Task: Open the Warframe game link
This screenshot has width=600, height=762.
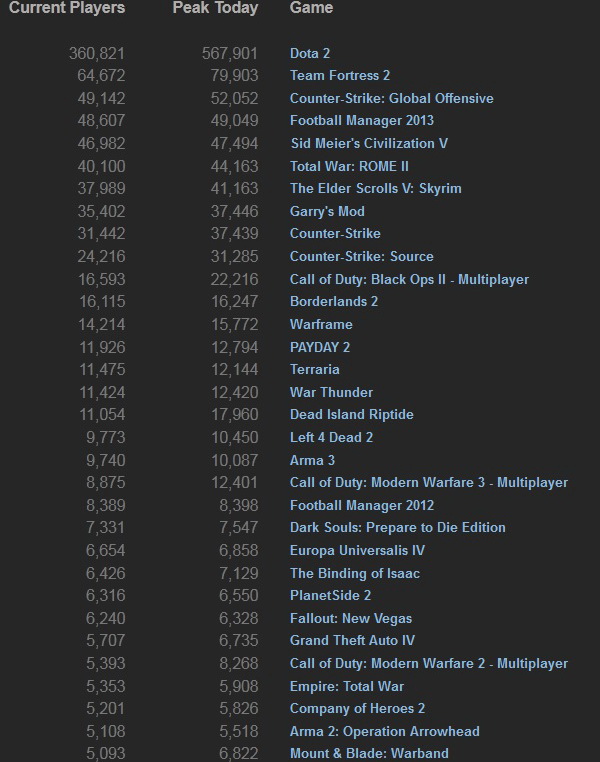Action: (321, 324)
